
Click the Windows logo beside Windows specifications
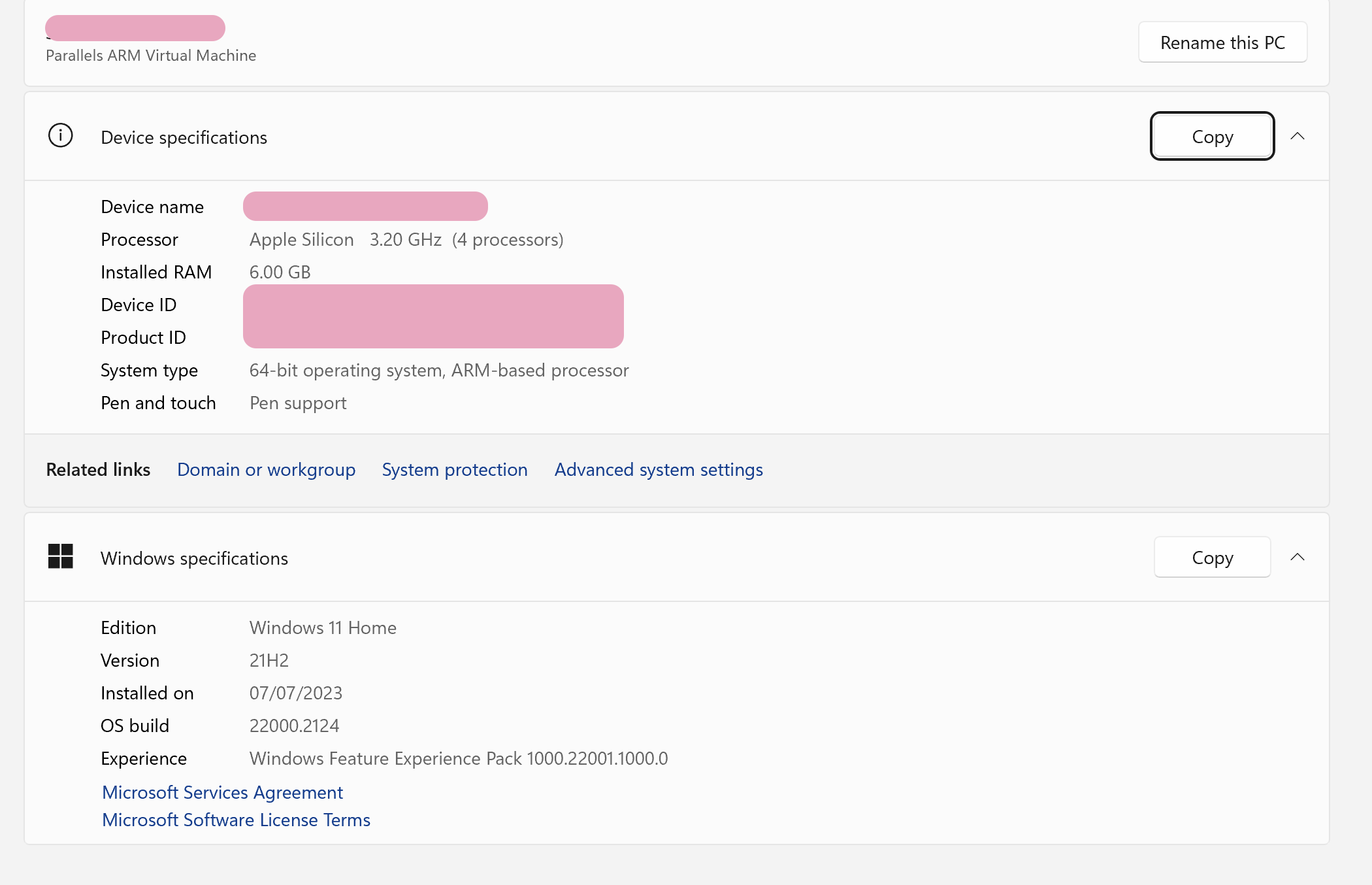[60, 558]
